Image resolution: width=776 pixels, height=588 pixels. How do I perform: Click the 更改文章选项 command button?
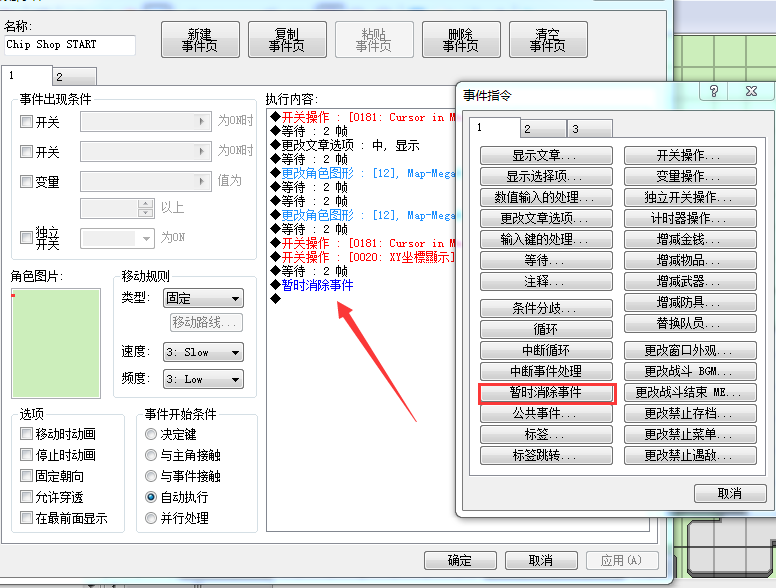click(546, 218)
